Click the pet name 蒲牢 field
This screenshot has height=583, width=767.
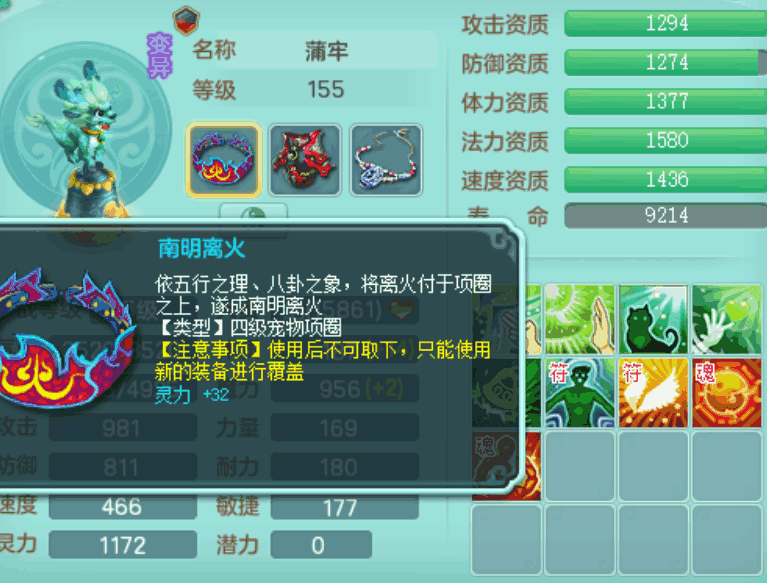[x=326, y=50]
